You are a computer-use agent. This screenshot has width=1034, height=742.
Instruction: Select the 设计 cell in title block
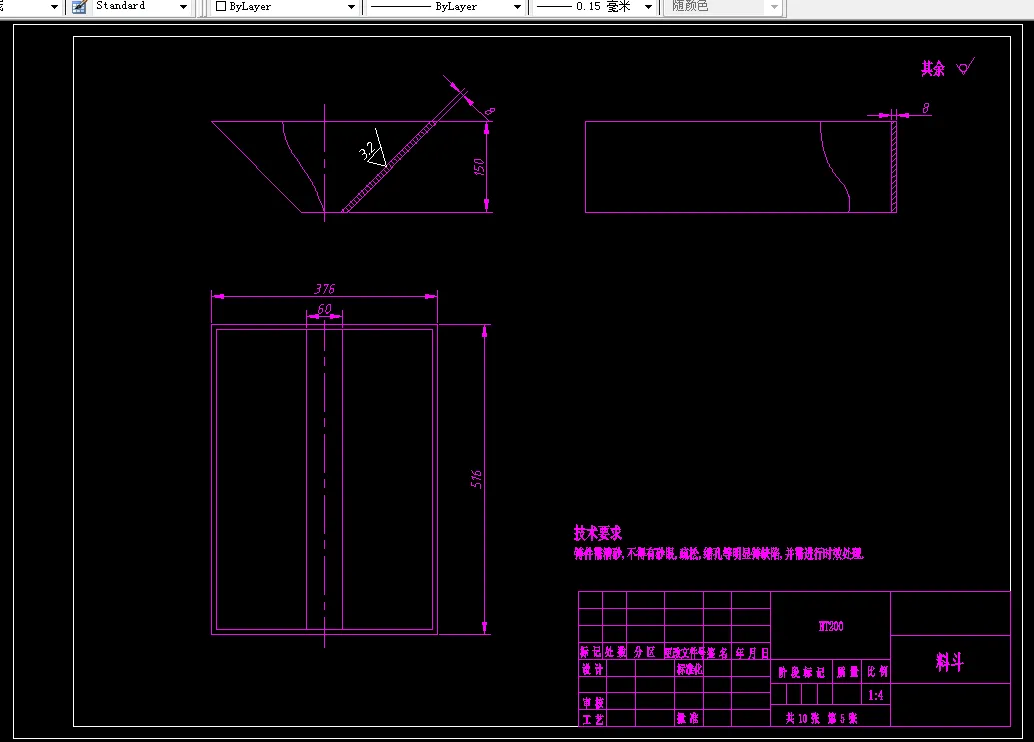592,669
